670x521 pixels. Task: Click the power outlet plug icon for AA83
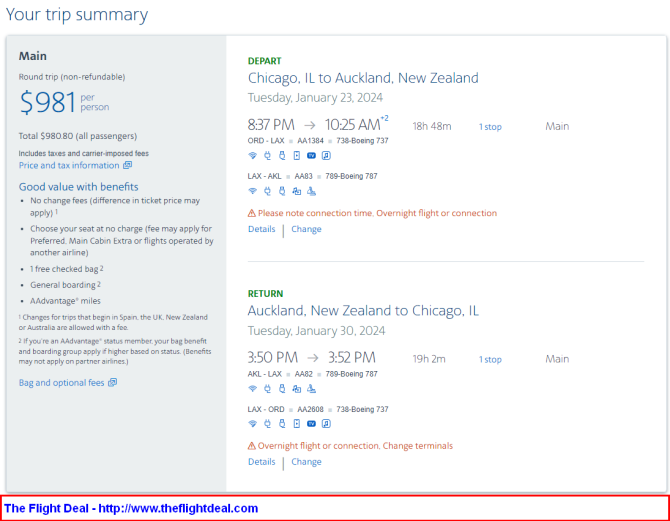click(x=267, y=191)
